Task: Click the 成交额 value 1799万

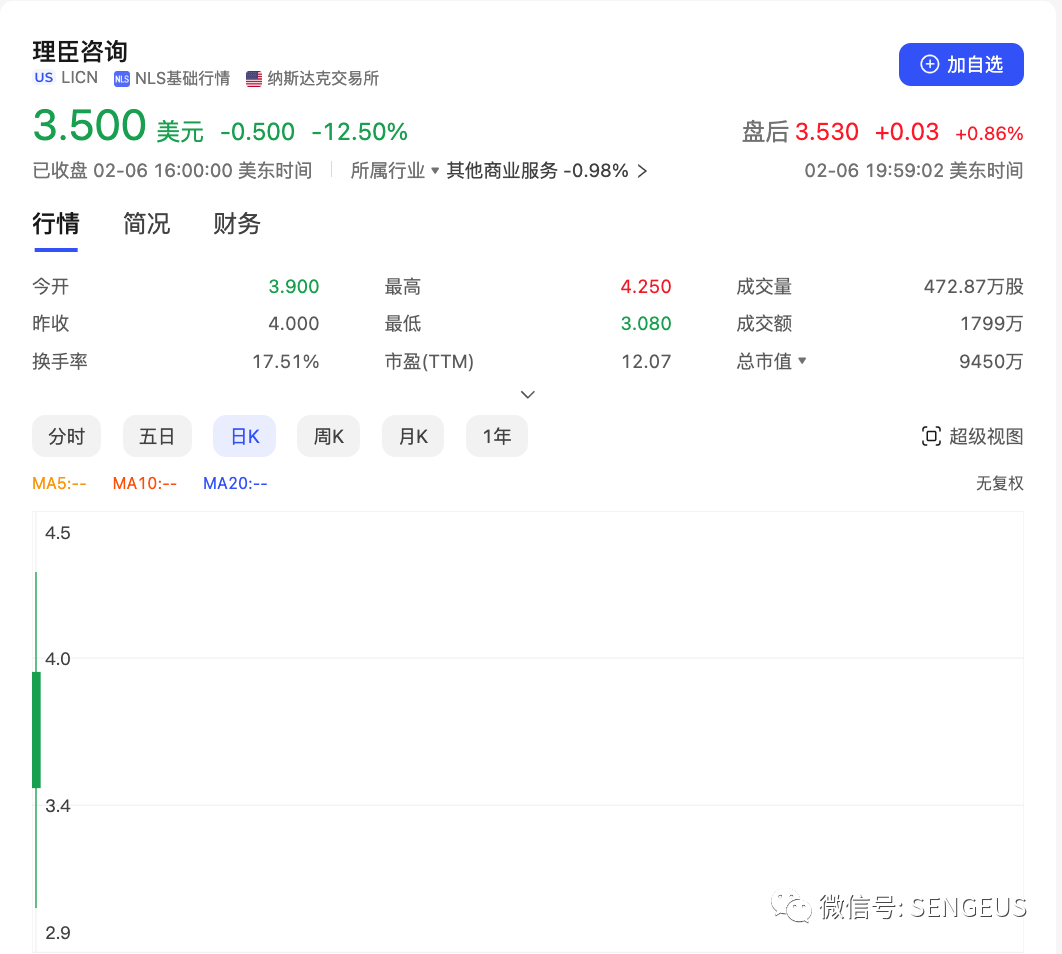Action: click(x=992, y=324)
